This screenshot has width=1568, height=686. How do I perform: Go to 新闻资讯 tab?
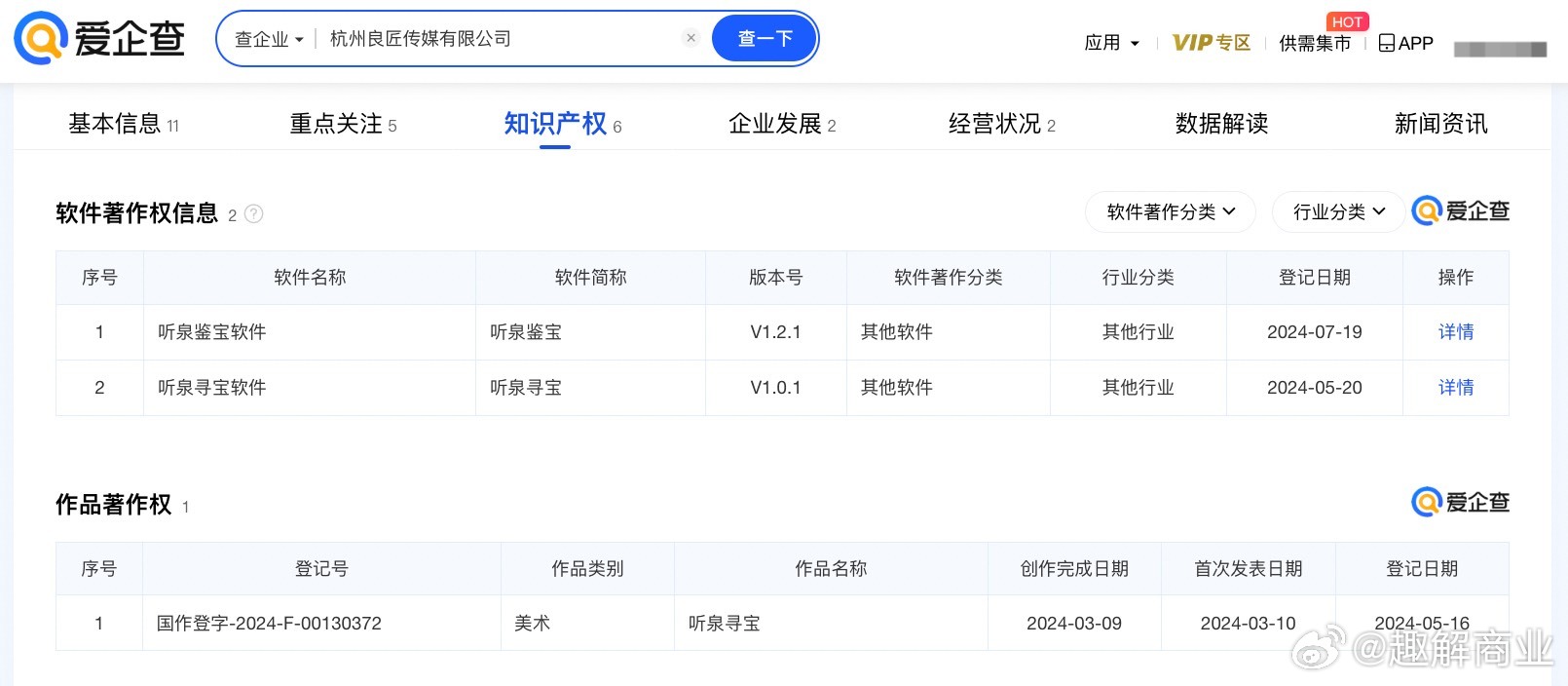point(1440,124)
